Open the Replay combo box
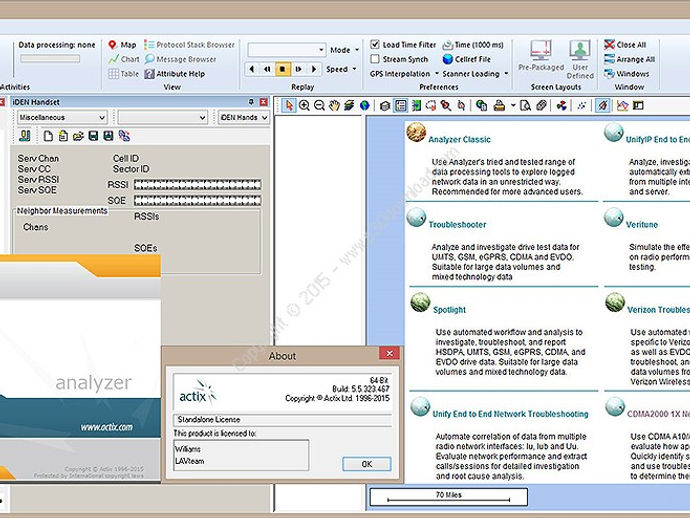The image size is (690, 518). (286, 50)
